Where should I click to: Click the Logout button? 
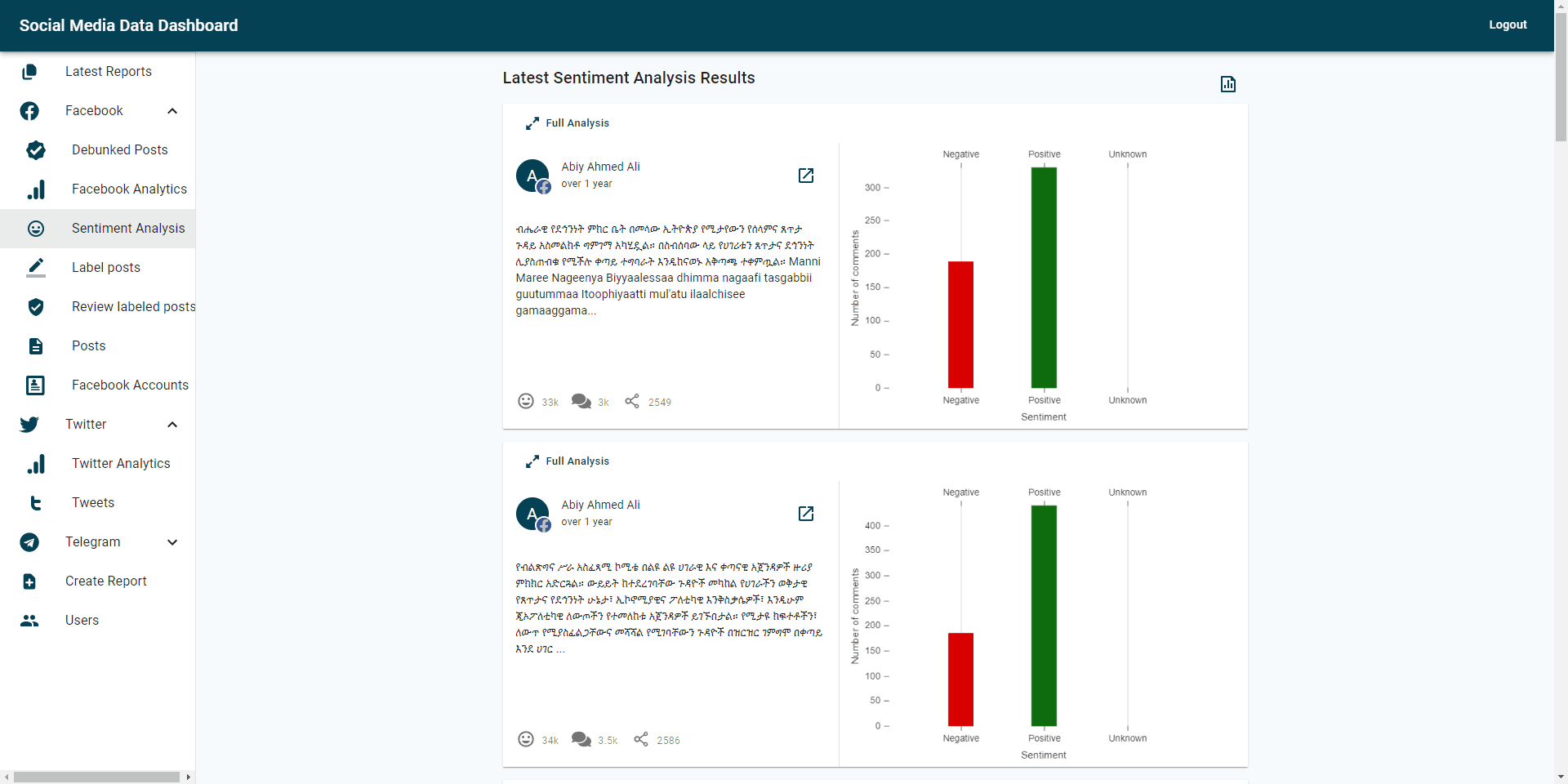tap(1507, 25)
